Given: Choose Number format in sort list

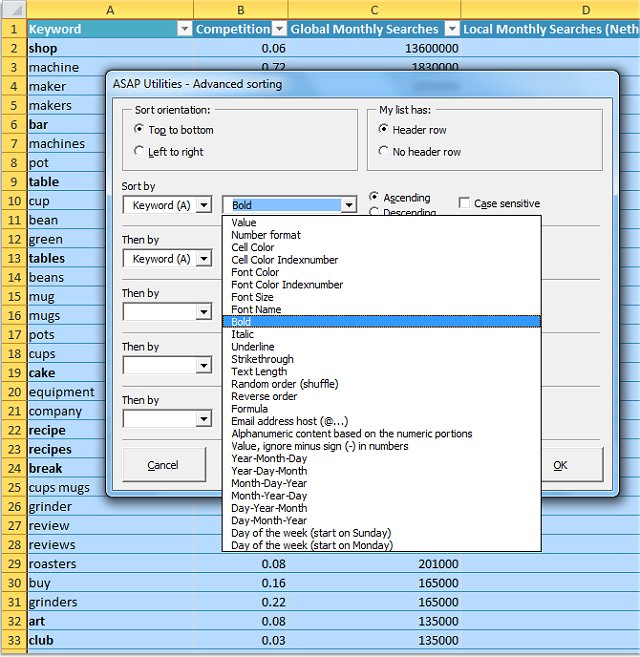Looking at the screenshot, I should 381,235.
